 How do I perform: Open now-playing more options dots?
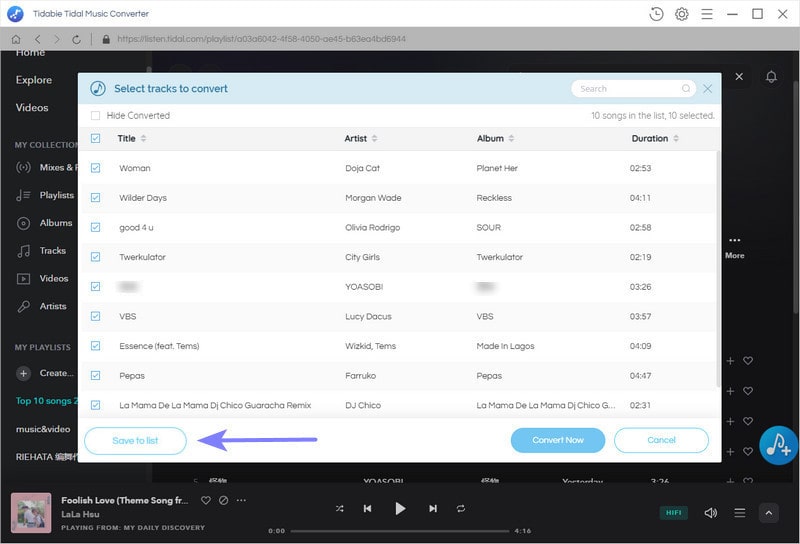(241, 500)
